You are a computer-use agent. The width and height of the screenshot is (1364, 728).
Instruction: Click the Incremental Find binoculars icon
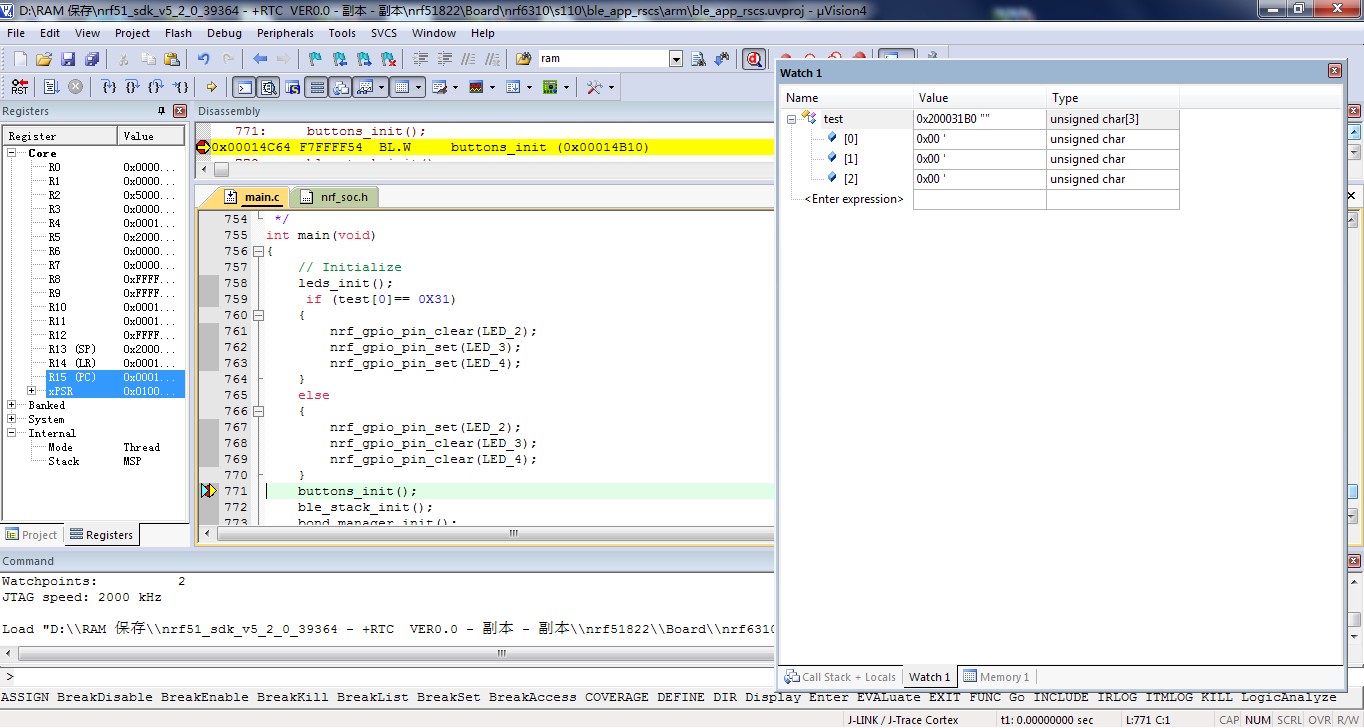click(723, 59)
